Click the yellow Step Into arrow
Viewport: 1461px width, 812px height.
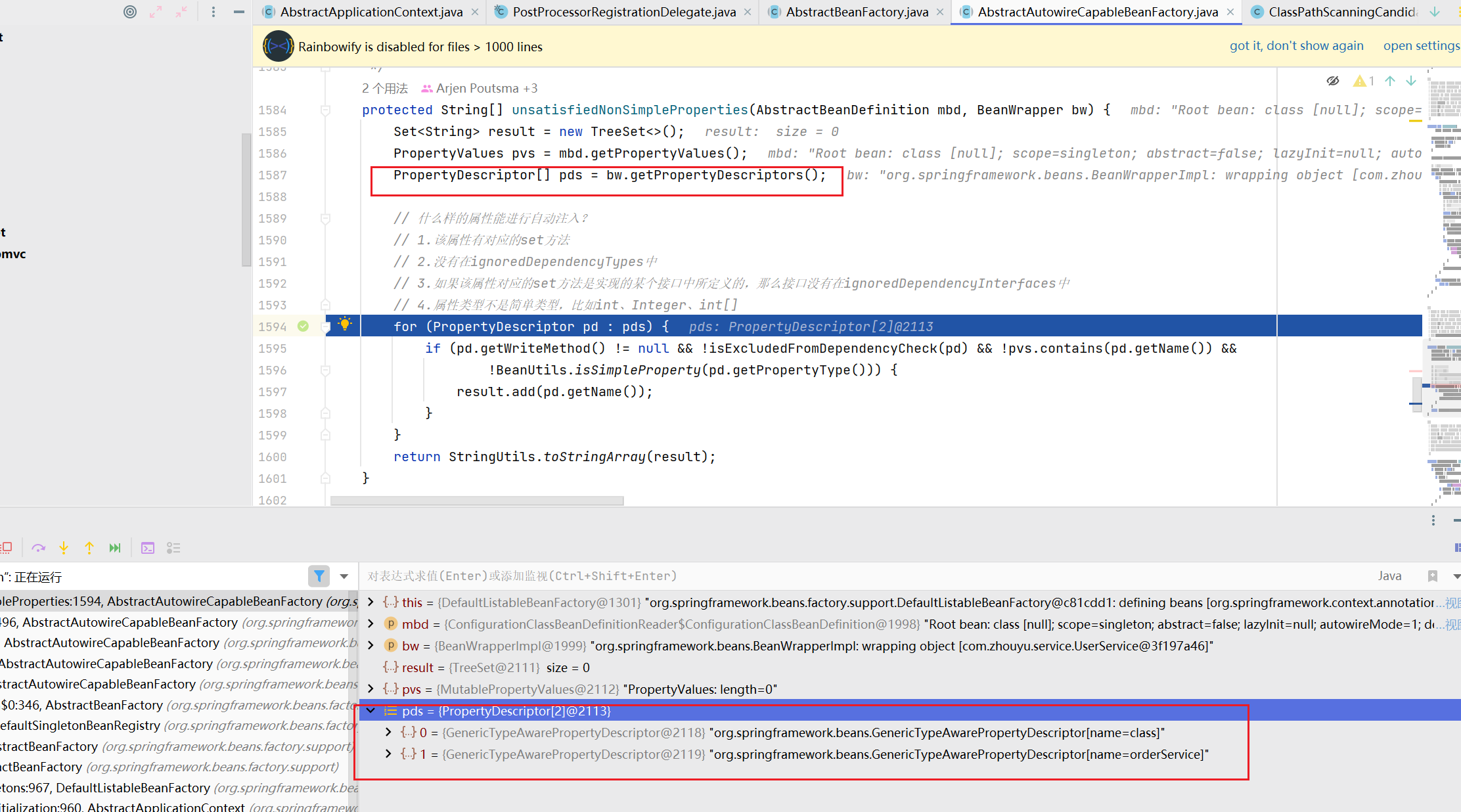point(64,548)
